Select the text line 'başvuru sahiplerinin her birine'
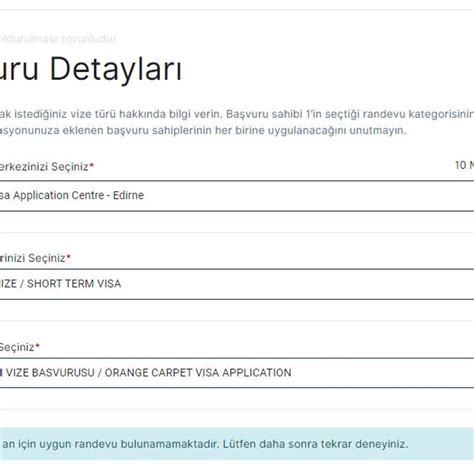The image size is (474, 474). (203, 130)
